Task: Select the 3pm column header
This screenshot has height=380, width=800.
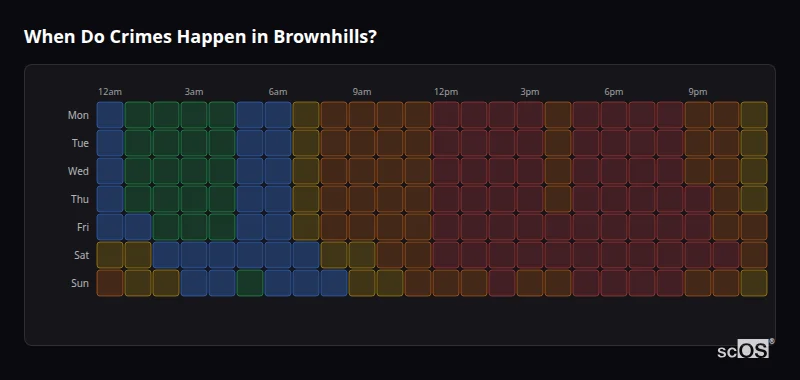Action: pyautogui.click(x=530, y=92)
